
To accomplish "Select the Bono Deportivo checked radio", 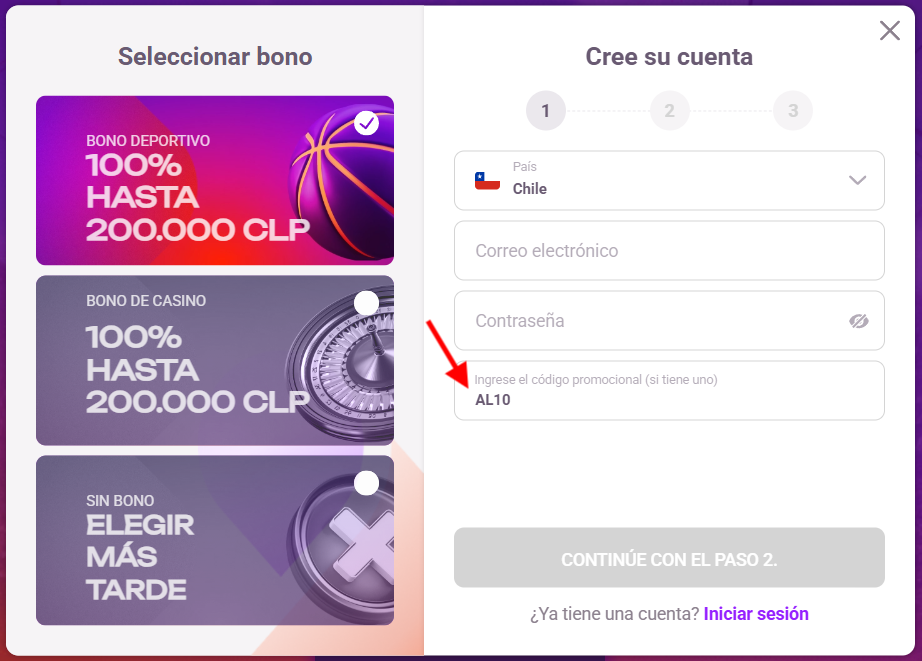I will point(366,123).
